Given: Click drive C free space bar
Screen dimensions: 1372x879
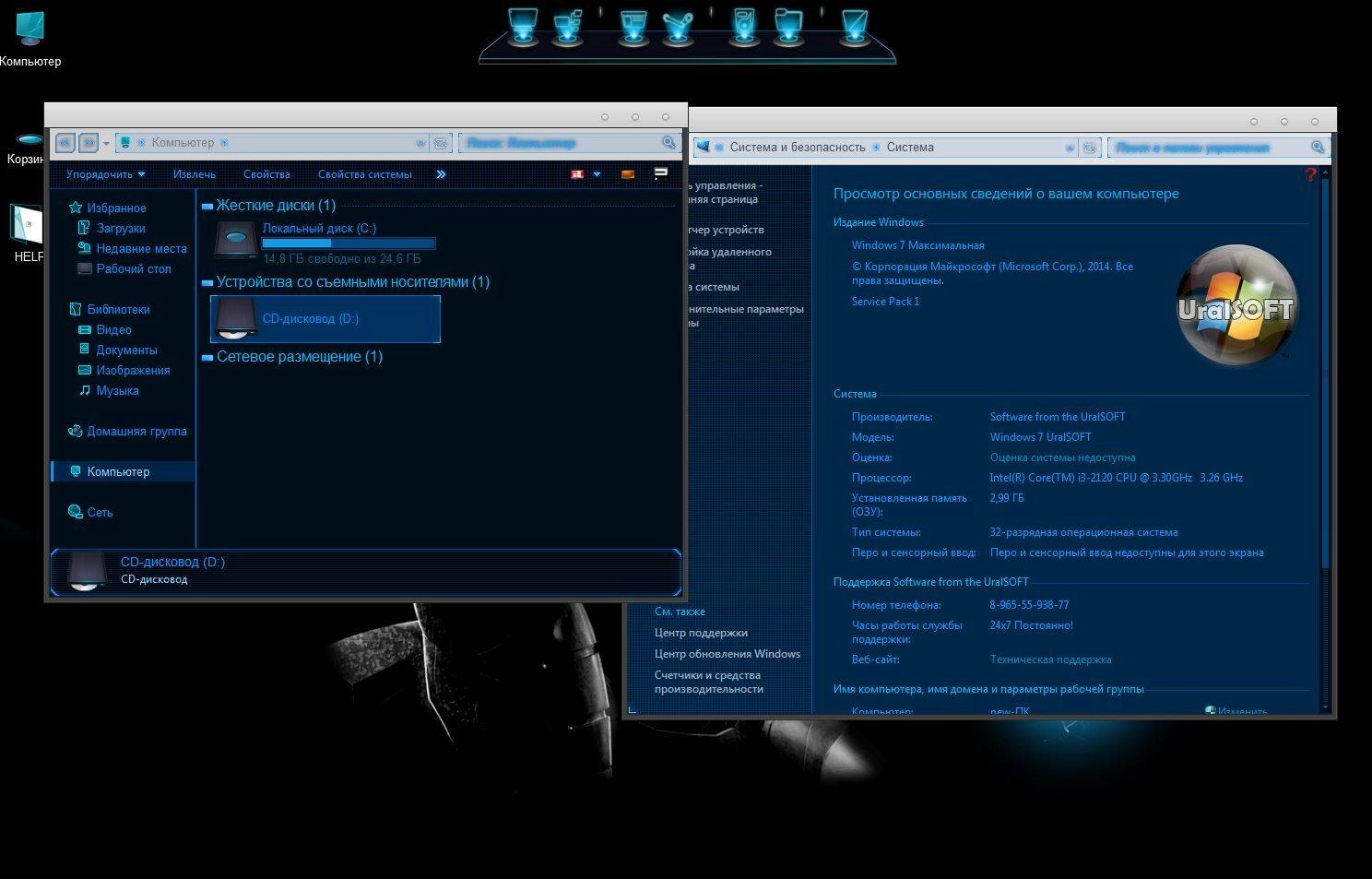Looking at the screenshot, I should coord(349,244).
